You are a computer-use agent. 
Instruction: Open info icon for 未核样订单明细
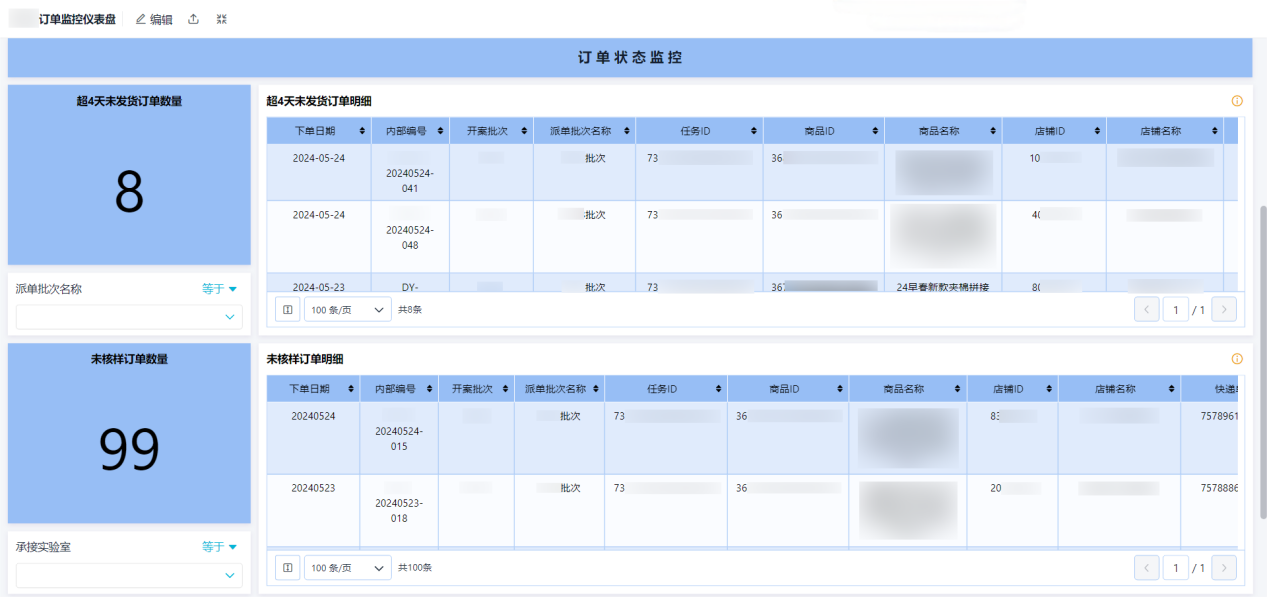pos(1237,359)
